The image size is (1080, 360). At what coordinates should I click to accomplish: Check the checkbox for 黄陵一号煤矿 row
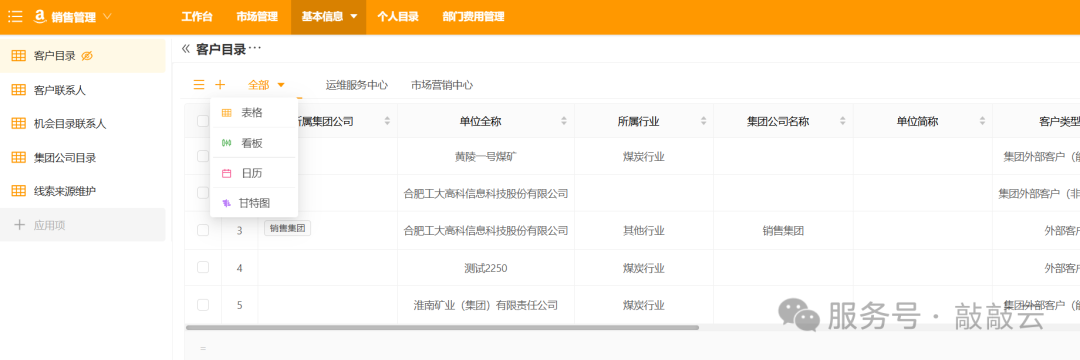pyautogui.click(x=202, y=156)
